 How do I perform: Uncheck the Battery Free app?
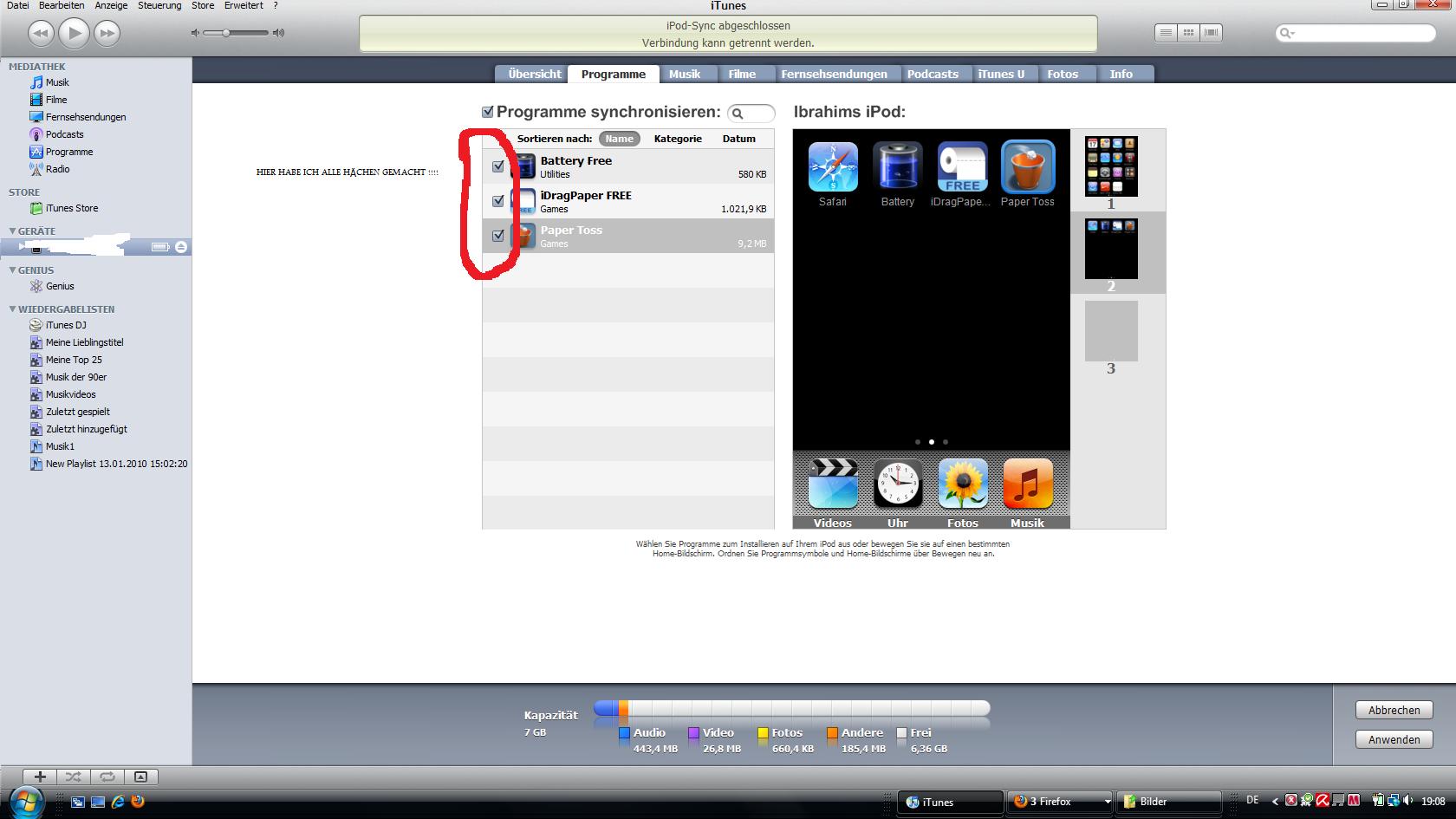[498, 166]
